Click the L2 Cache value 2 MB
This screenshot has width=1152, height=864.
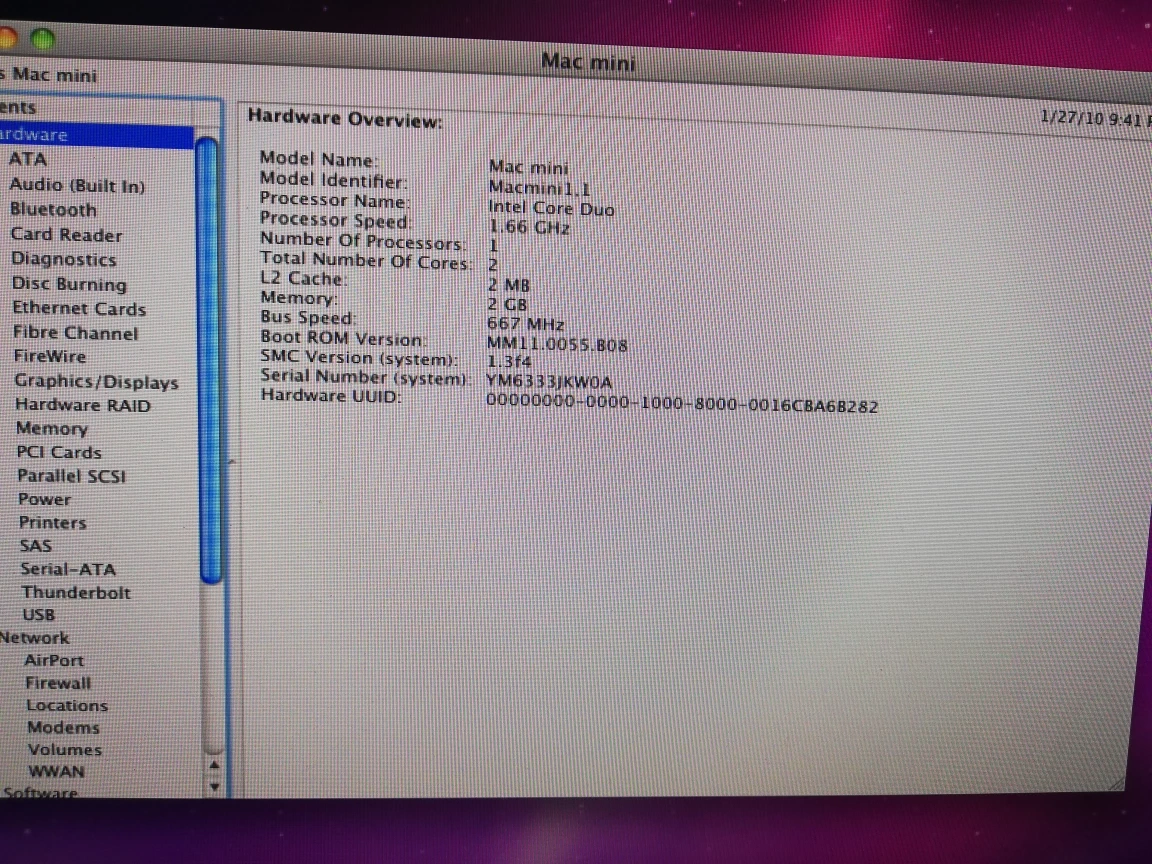click(x=508, y=284)
